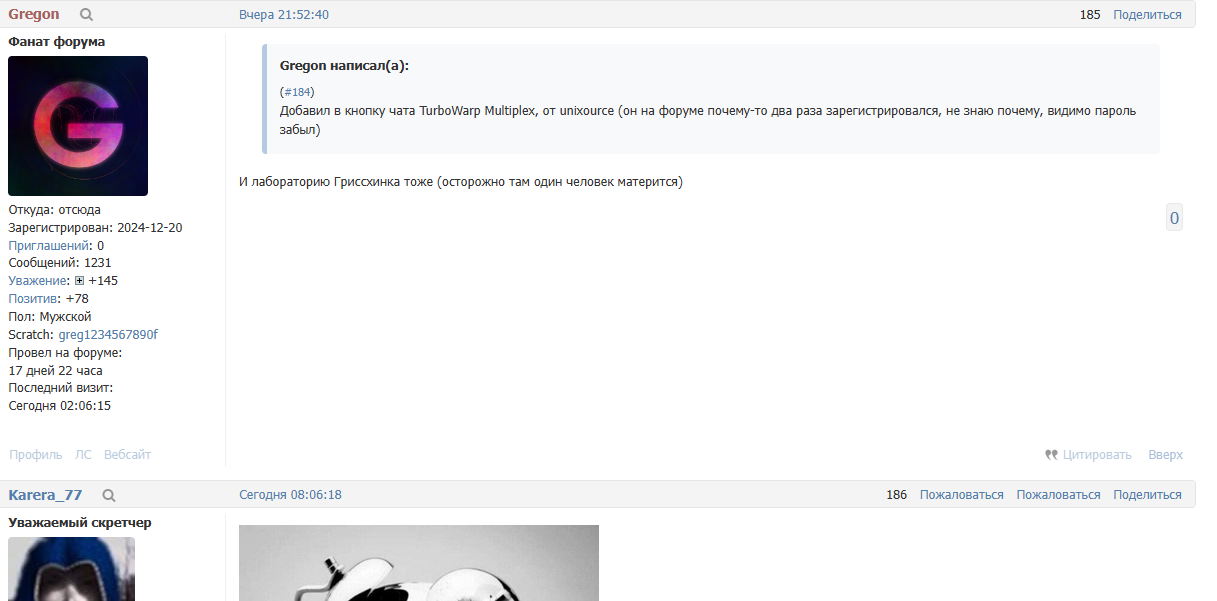Share post 186 via Поделиться
Image resolution: width=1217 pixels, height=601 pixels.
click(1147, 495)
